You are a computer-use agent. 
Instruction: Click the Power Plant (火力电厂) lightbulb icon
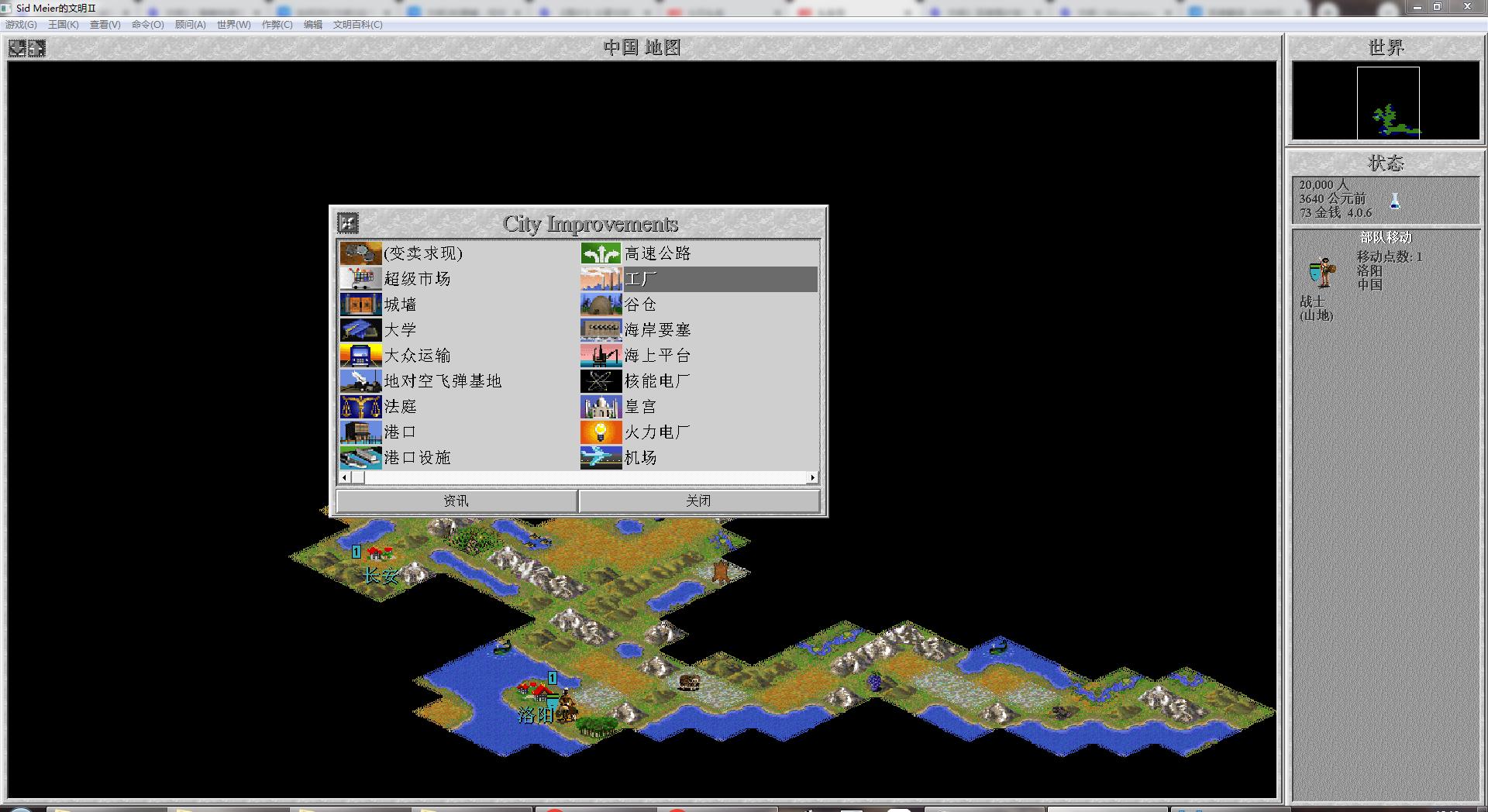click(x=601, y=432)
